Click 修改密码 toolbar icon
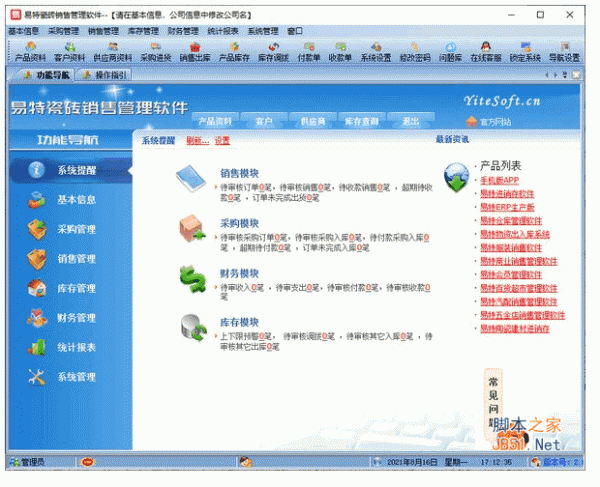Screen dimensions: 600x487 [x=415, y=52]
